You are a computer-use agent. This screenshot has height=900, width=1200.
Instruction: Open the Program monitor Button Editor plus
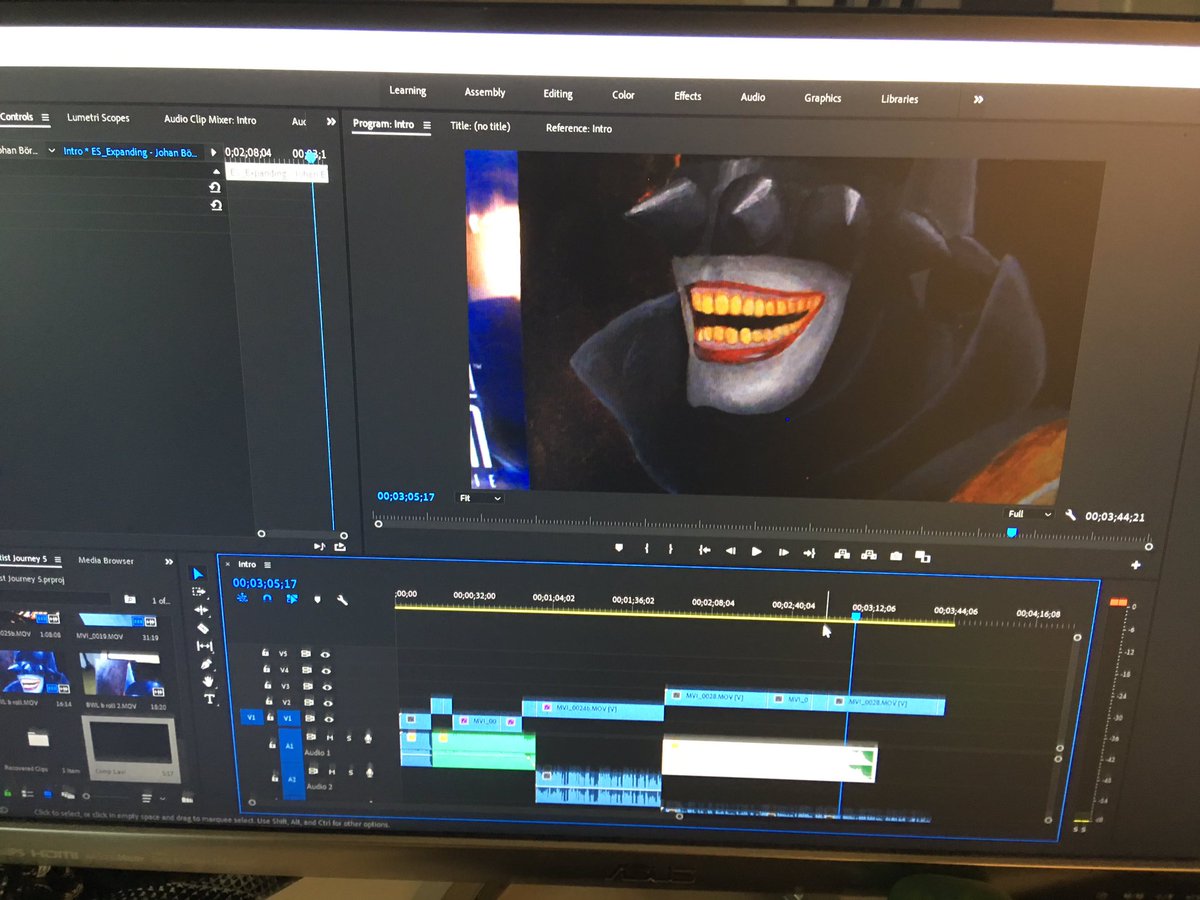[1136, 565]
